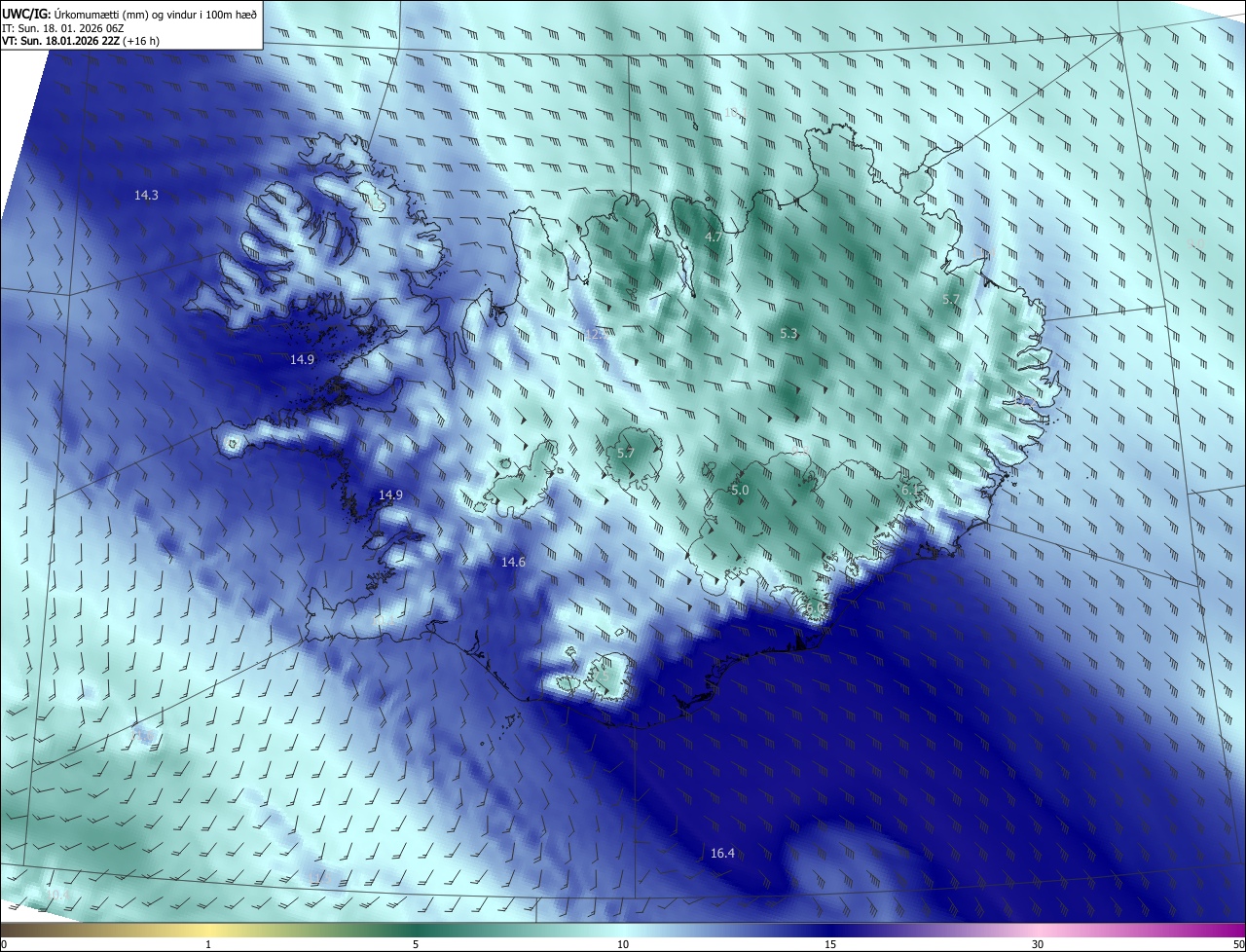
Task: Click the 14.3 value label on the map
Action: pos(146,195)
